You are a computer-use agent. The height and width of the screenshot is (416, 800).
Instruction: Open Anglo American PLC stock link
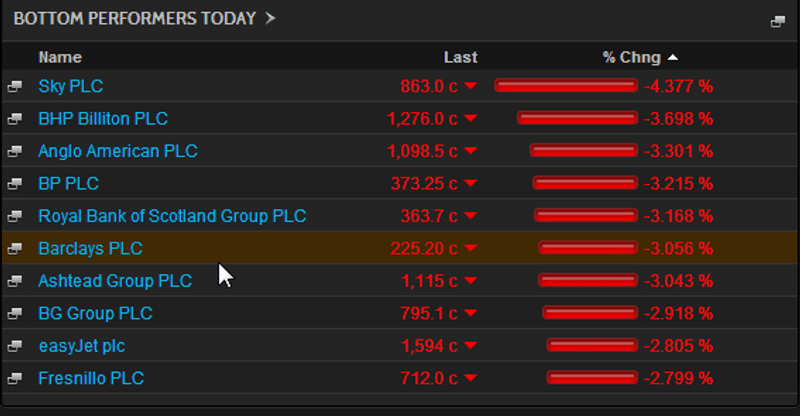(x=118, y=151)
